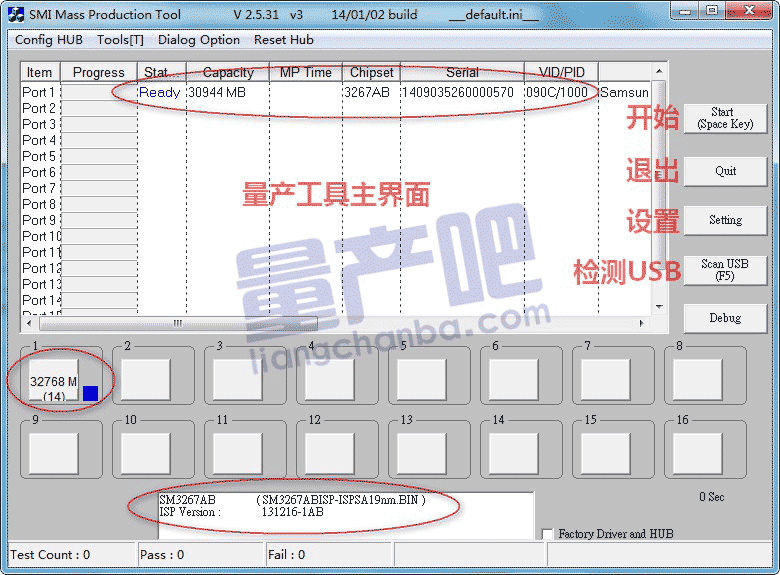This screenshot has width=780, height=575.
Task: Click the MP Time column header
Action: click(305, 73)
